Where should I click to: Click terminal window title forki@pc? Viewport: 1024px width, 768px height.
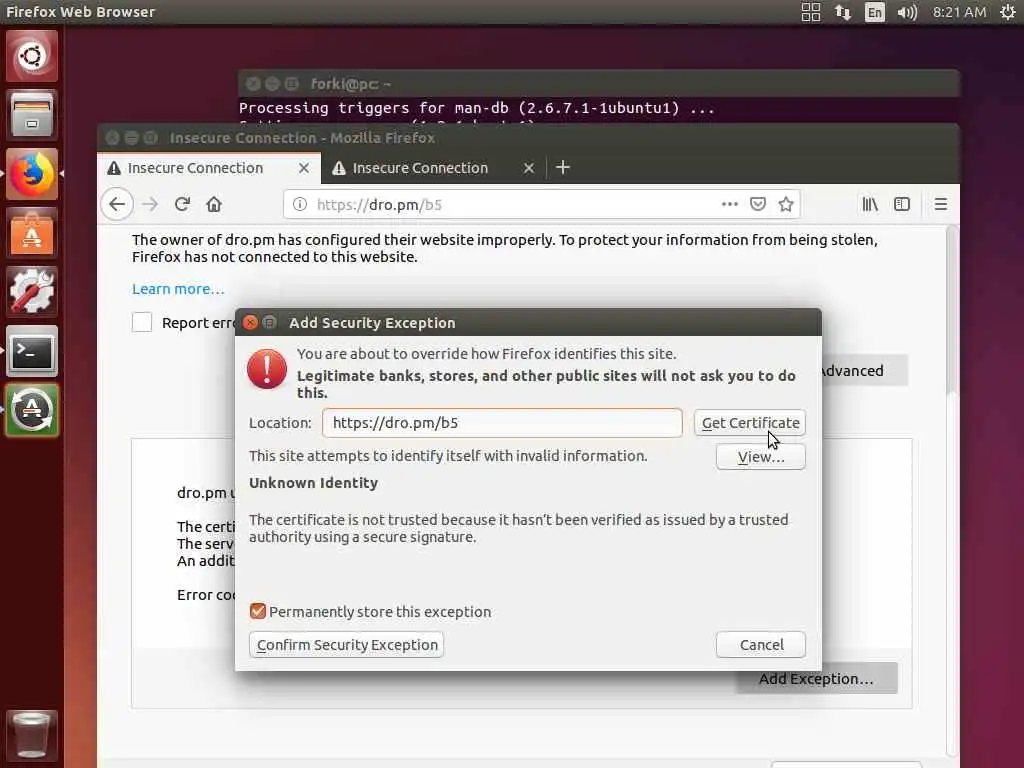click(x=351, y=84)
